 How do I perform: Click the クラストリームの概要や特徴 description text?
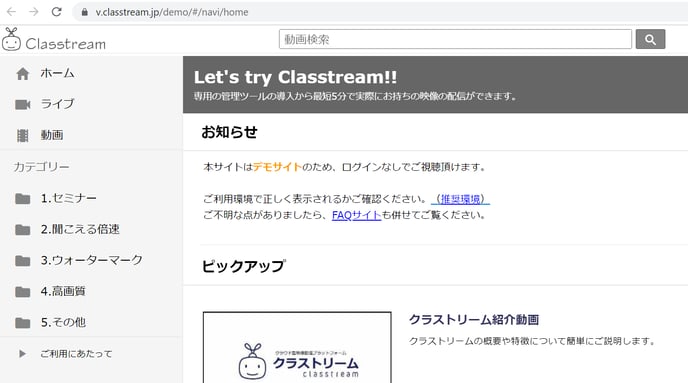coord(532,341)
